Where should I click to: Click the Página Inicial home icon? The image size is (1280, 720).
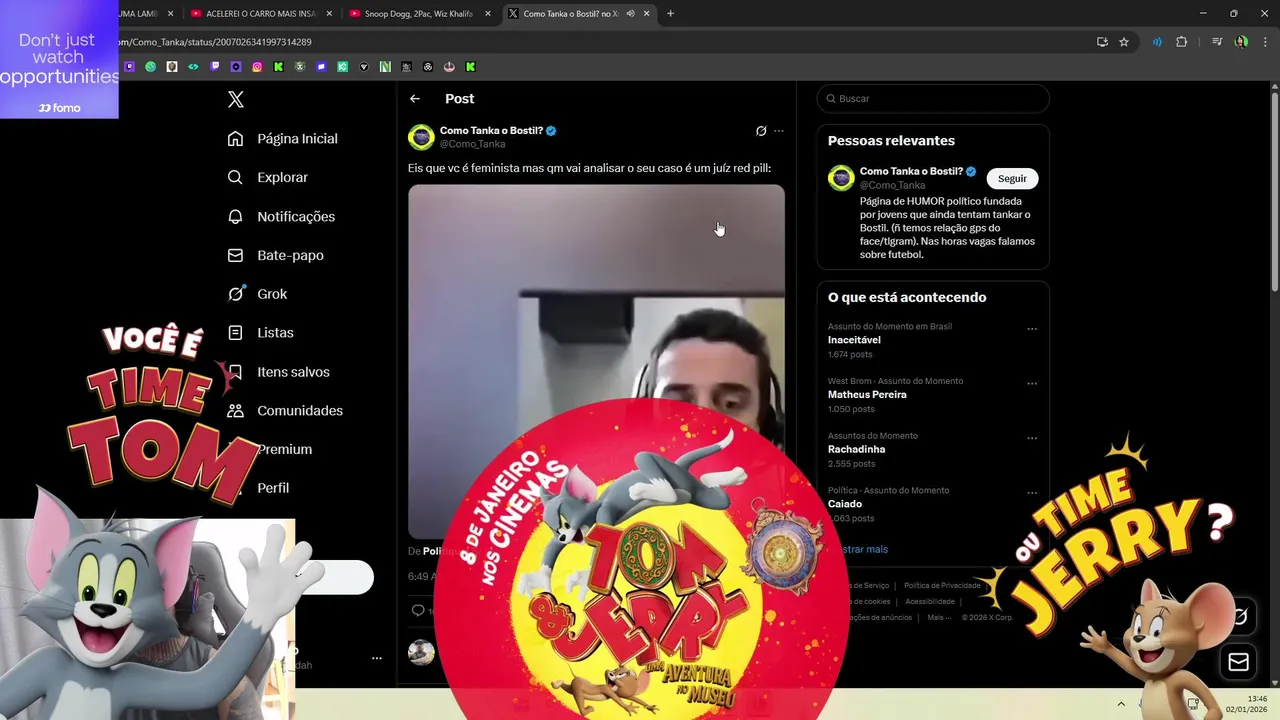235,139
